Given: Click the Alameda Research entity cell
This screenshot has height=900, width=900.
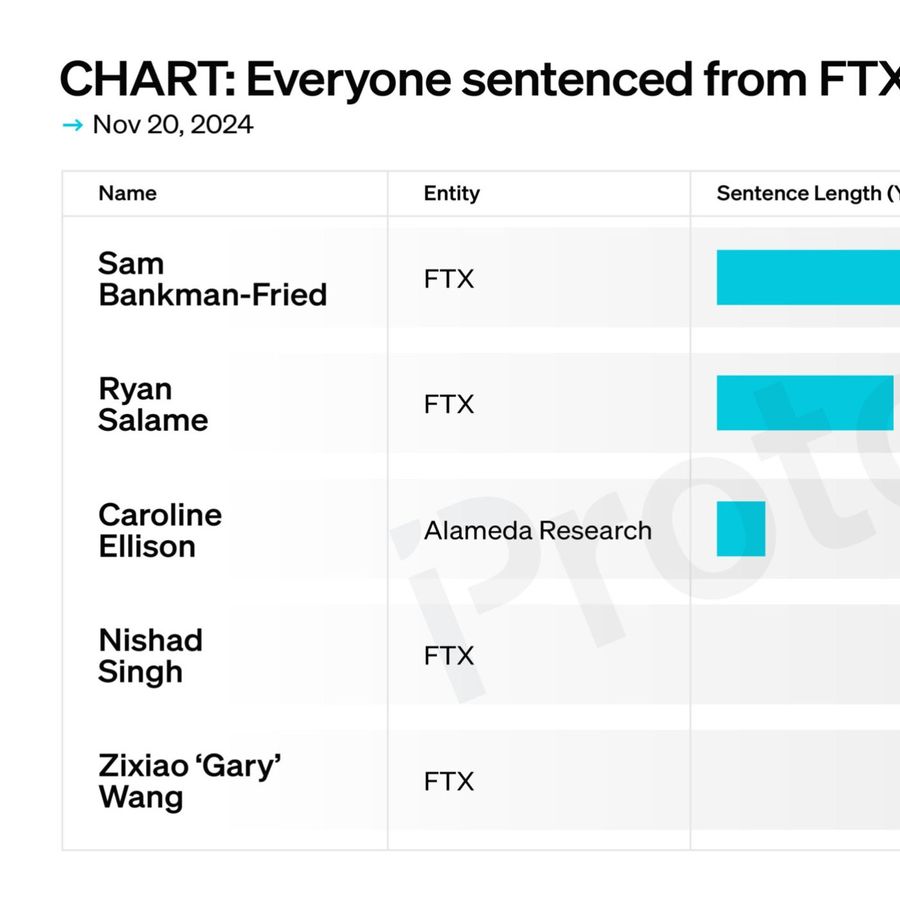Looking at the screenshot, I should click(537, 530).
